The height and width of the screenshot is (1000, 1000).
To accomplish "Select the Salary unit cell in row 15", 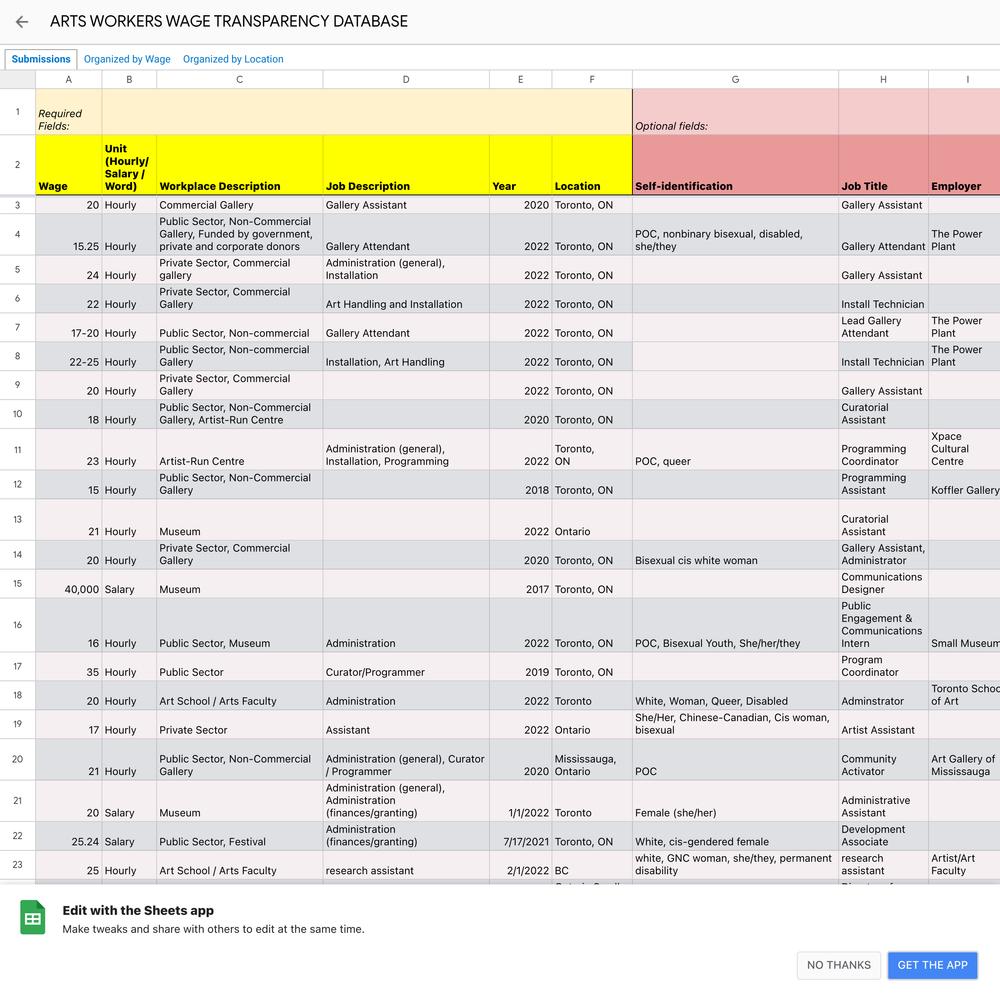I will (x=129, y=584).
